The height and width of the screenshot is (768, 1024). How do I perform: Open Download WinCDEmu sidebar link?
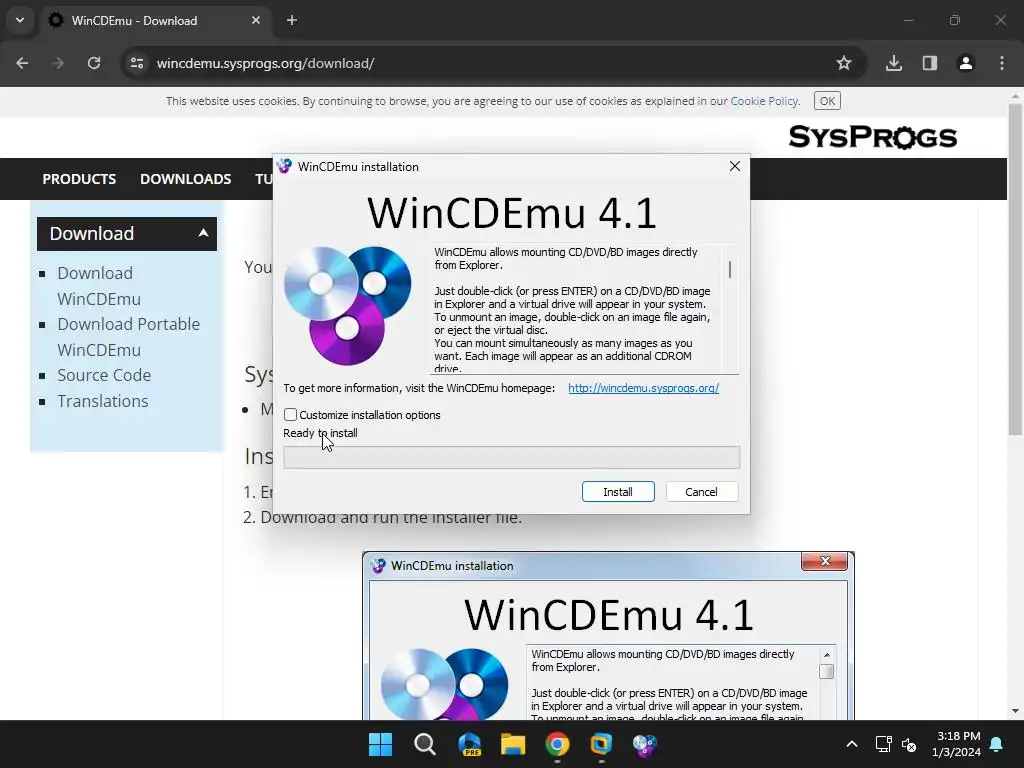coord(99,286)
